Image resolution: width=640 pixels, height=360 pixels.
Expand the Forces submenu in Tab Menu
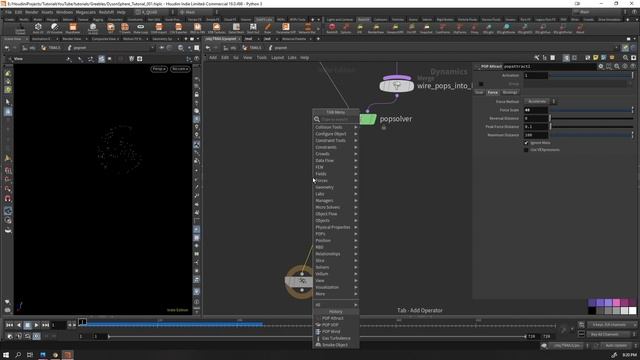pyautogui.click(x=336, y=180)
